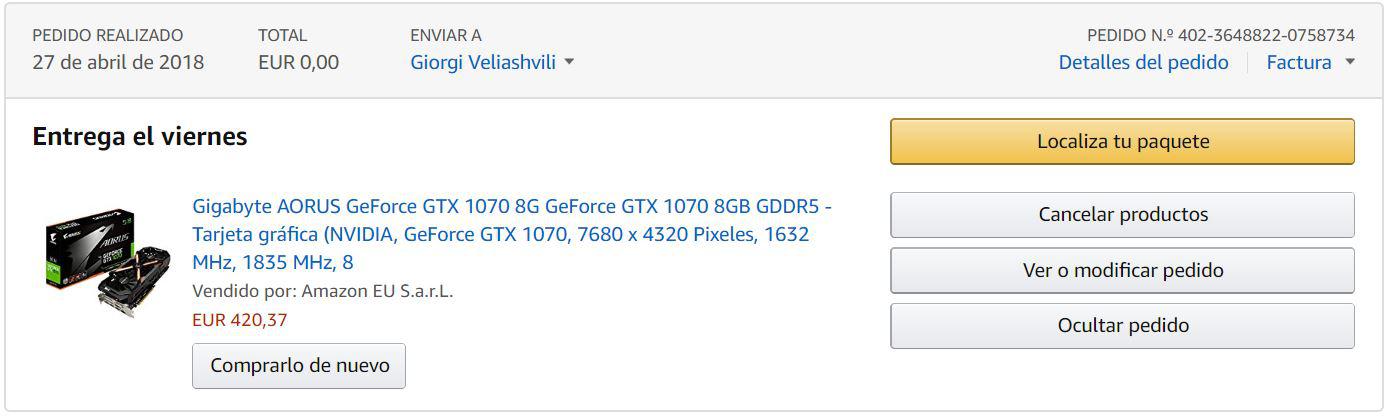Click the ENVIAR A header label
This screenshot has height=418, width=1391.
445,35
